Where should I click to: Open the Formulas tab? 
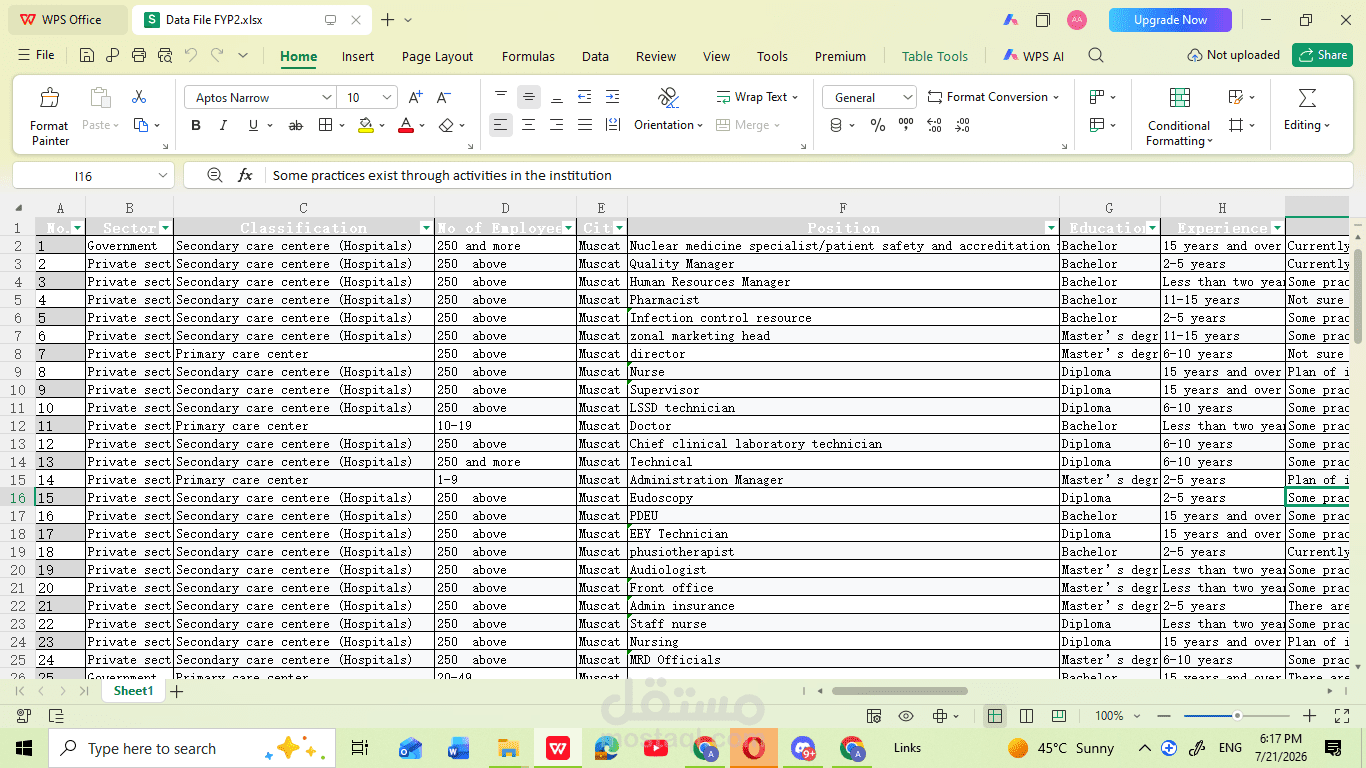[x=528, y=56]
